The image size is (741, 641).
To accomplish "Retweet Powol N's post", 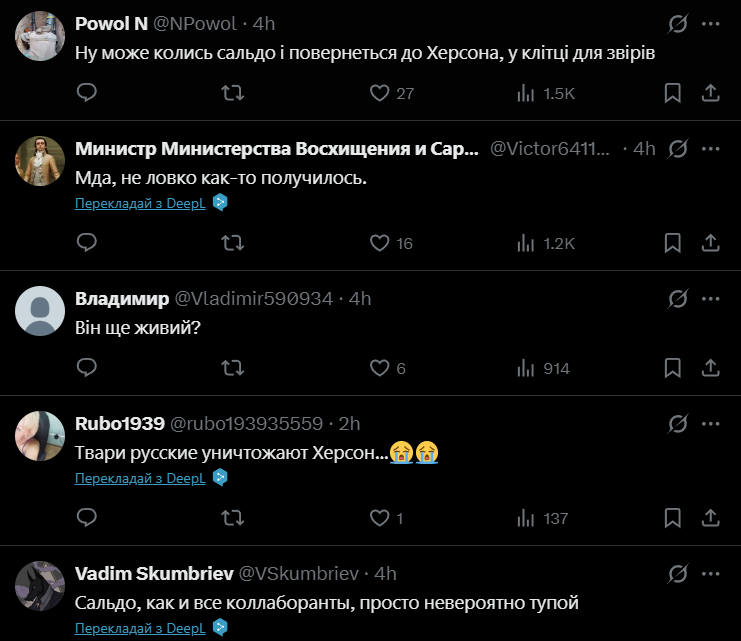I will click(x=232, y=93).
